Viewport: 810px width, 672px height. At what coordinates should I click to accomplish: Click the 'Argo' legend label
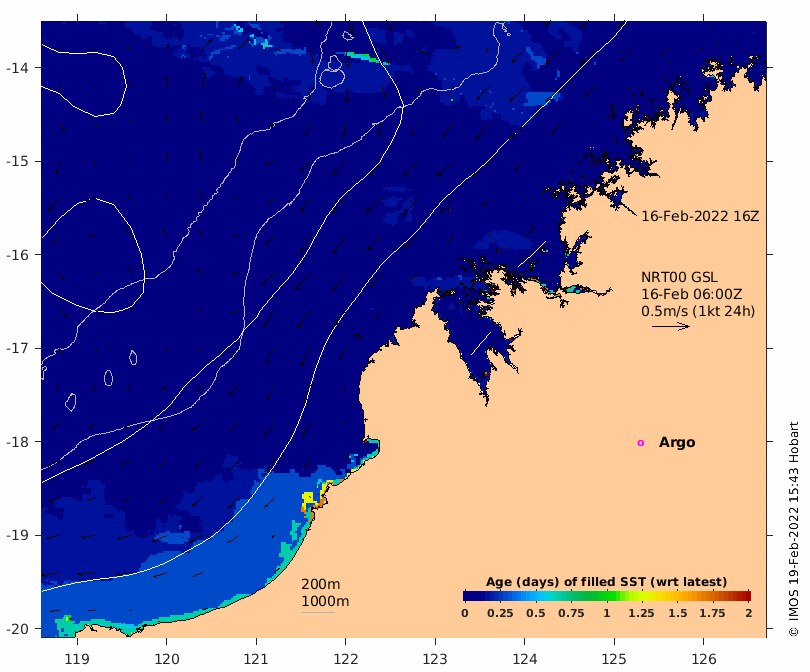click(x=677, y=443)
